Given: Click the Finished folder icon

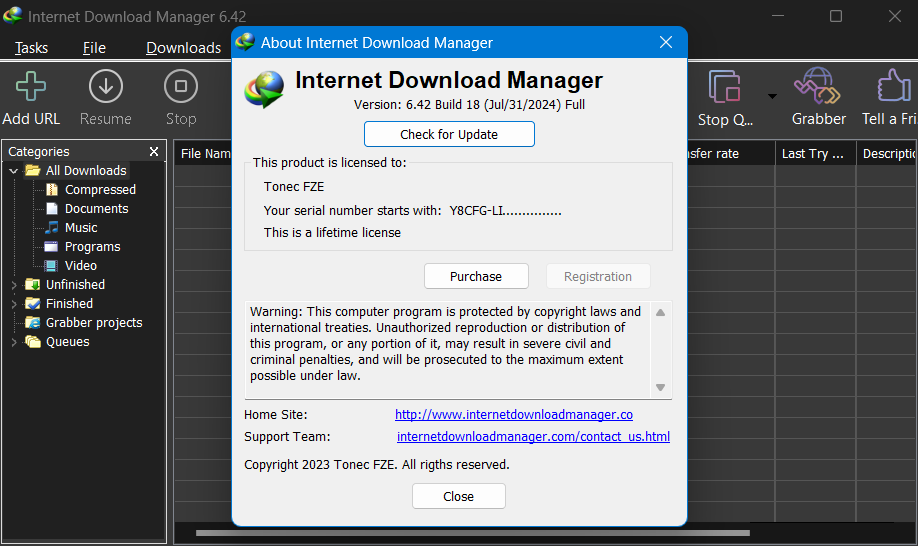Looking at the screenshot, I should (x=33, y=303).
